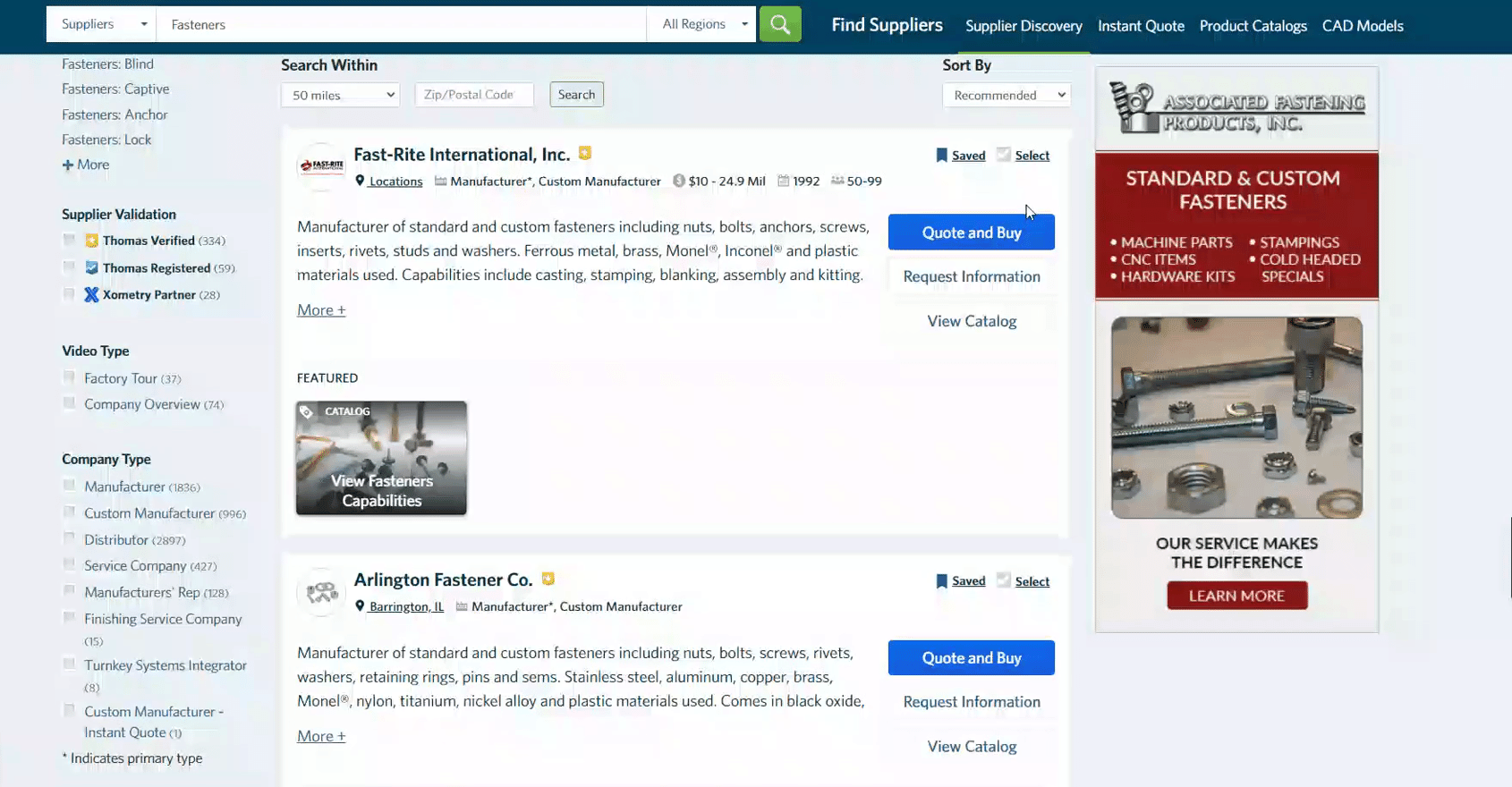Viewport: 1512px width, 787px height.
Task: Click the location pin icon beside Barrington, IL
Action: [360, 606]
